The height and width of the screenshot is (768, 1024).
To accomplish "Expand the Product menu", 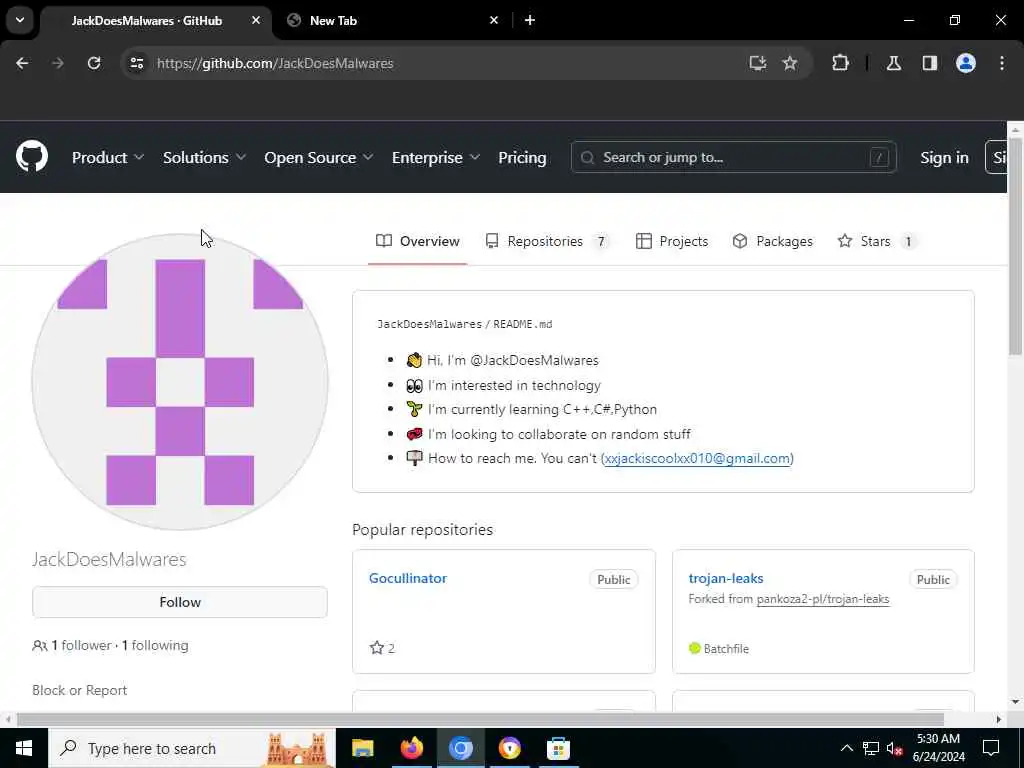I will point(108,157).
